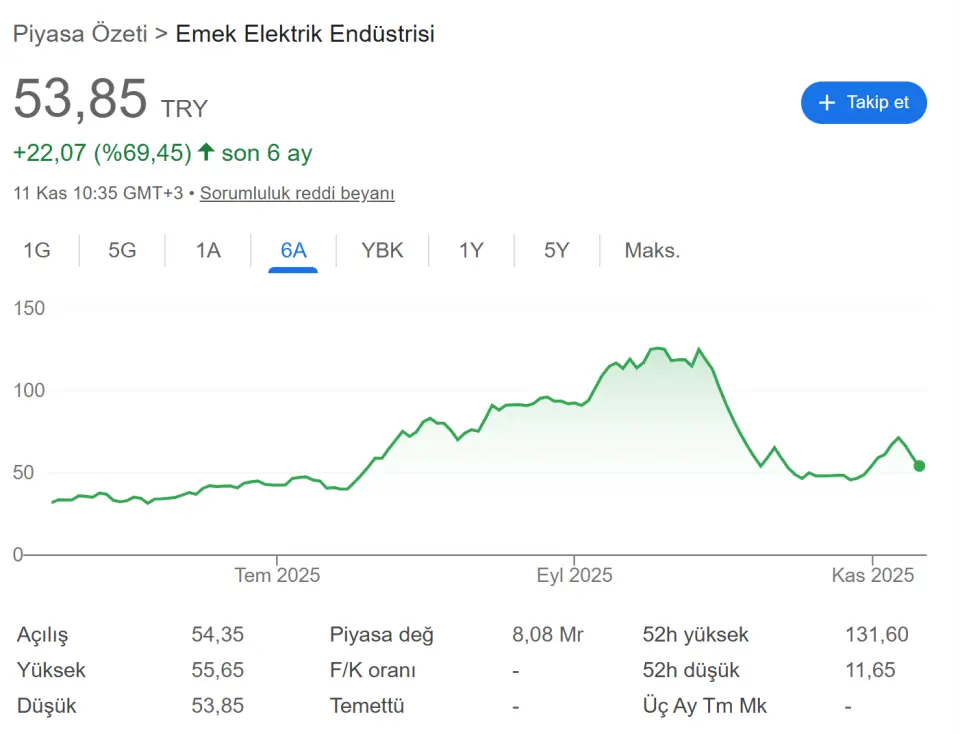Image resolution: width=960 pixels, height=734 pixels.
Task: Select the 5Y range tab
Action: coord(556,250)
